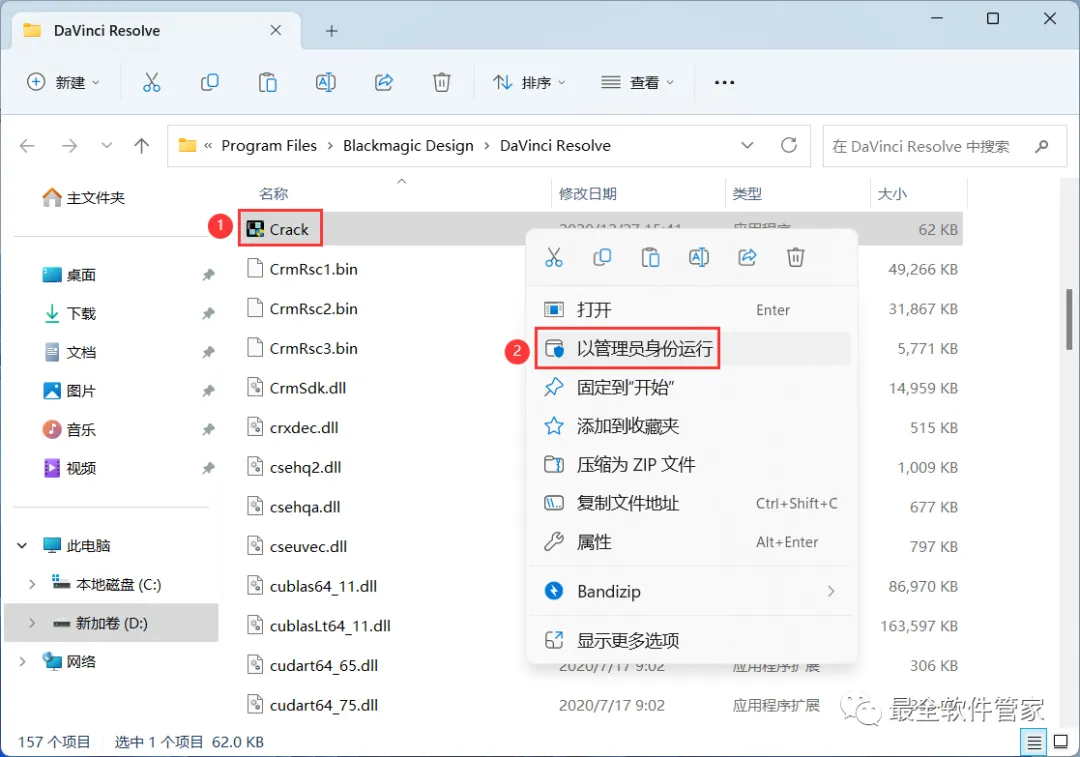1080x757 pixels.
Task: Select the cublas64_11.dll file
Action: click(x=312, y=586)
